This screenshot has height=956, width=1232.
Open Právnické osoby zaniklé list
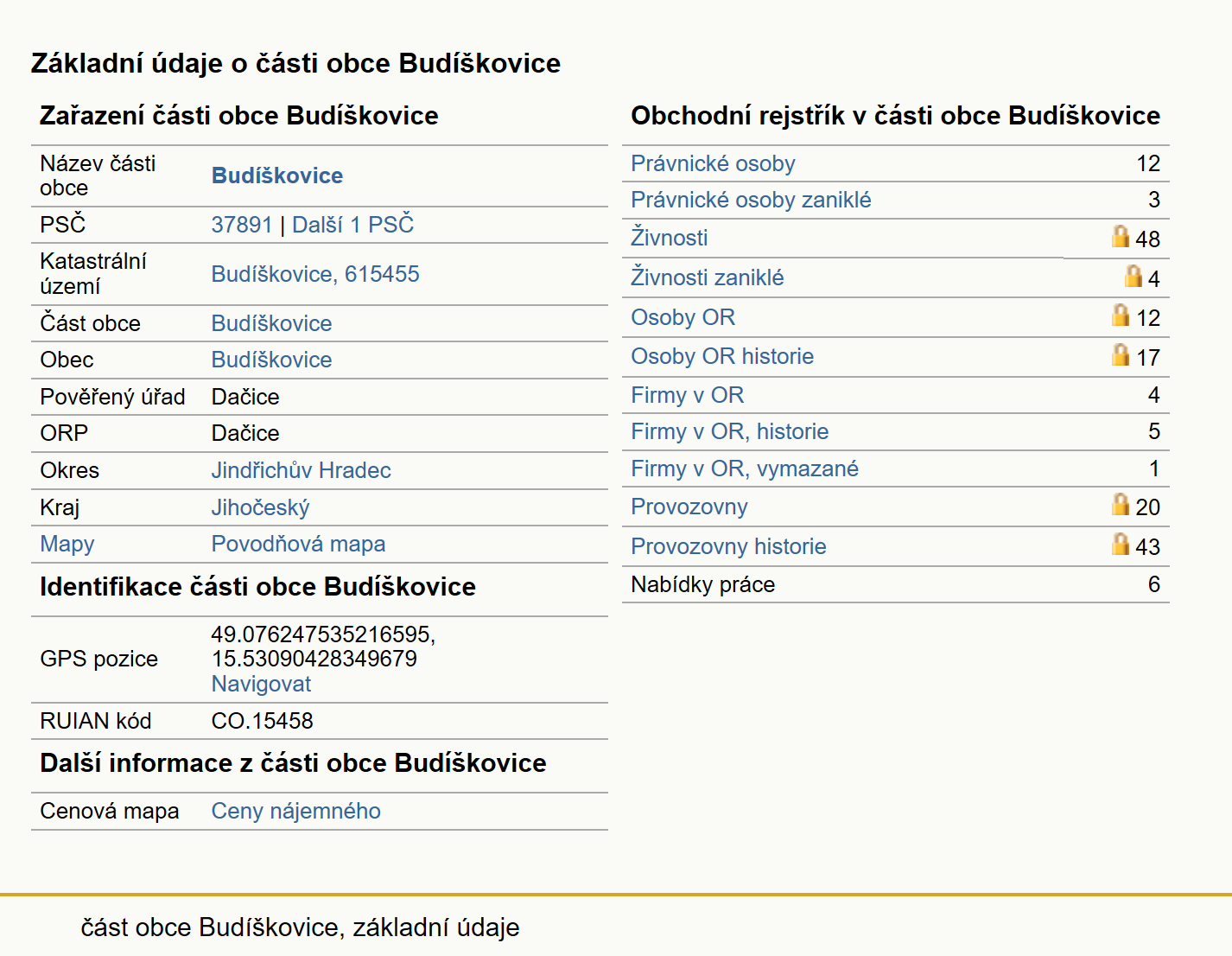(751, 200)
